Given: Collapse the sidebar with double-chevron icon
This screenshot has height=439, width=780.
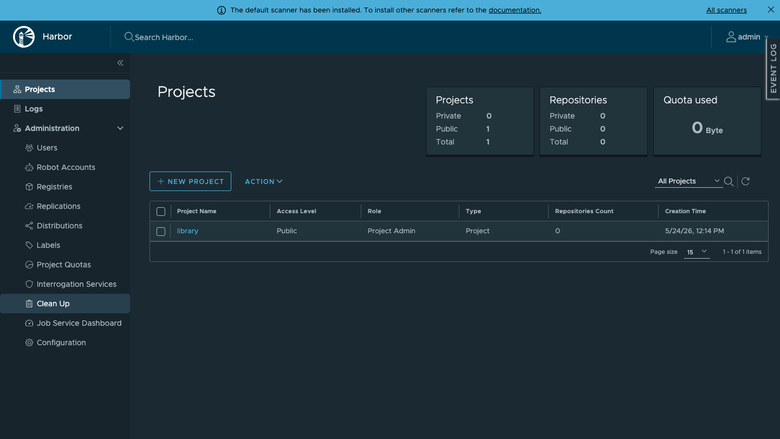Looking at the screenshot, I should point(120,63).
